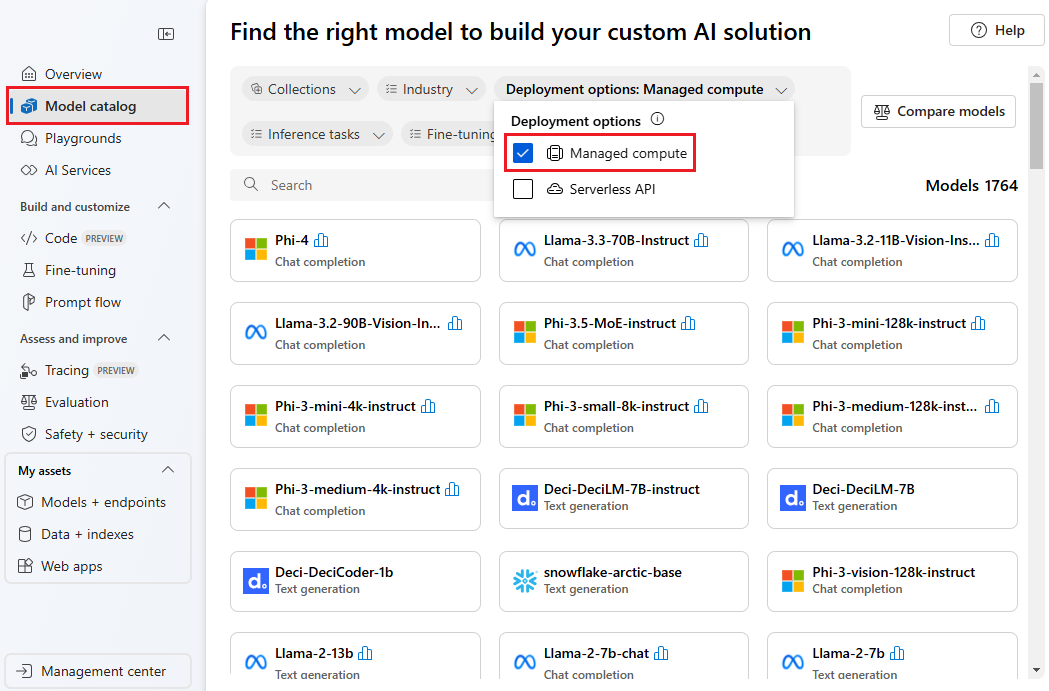Click benchmark icon on Phi-3-medium-128k card
The width and height of the screenshot is (1049, 691).
992,406
